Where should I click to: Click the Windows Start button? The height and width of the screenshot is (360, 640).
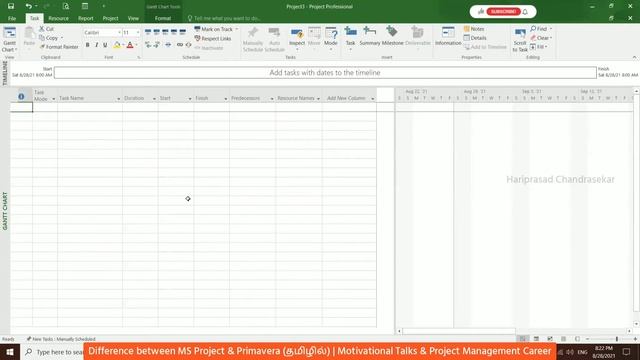10,351
